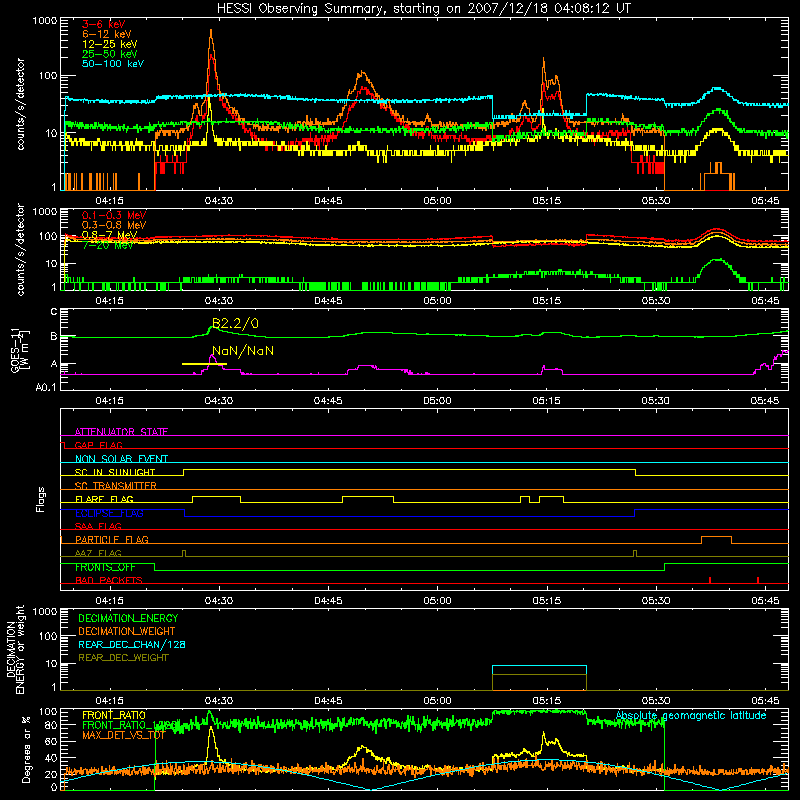Click the 05:30 tick label under the decimation panel
Screen dimensions: 800x800
click(x=656, y=701)
